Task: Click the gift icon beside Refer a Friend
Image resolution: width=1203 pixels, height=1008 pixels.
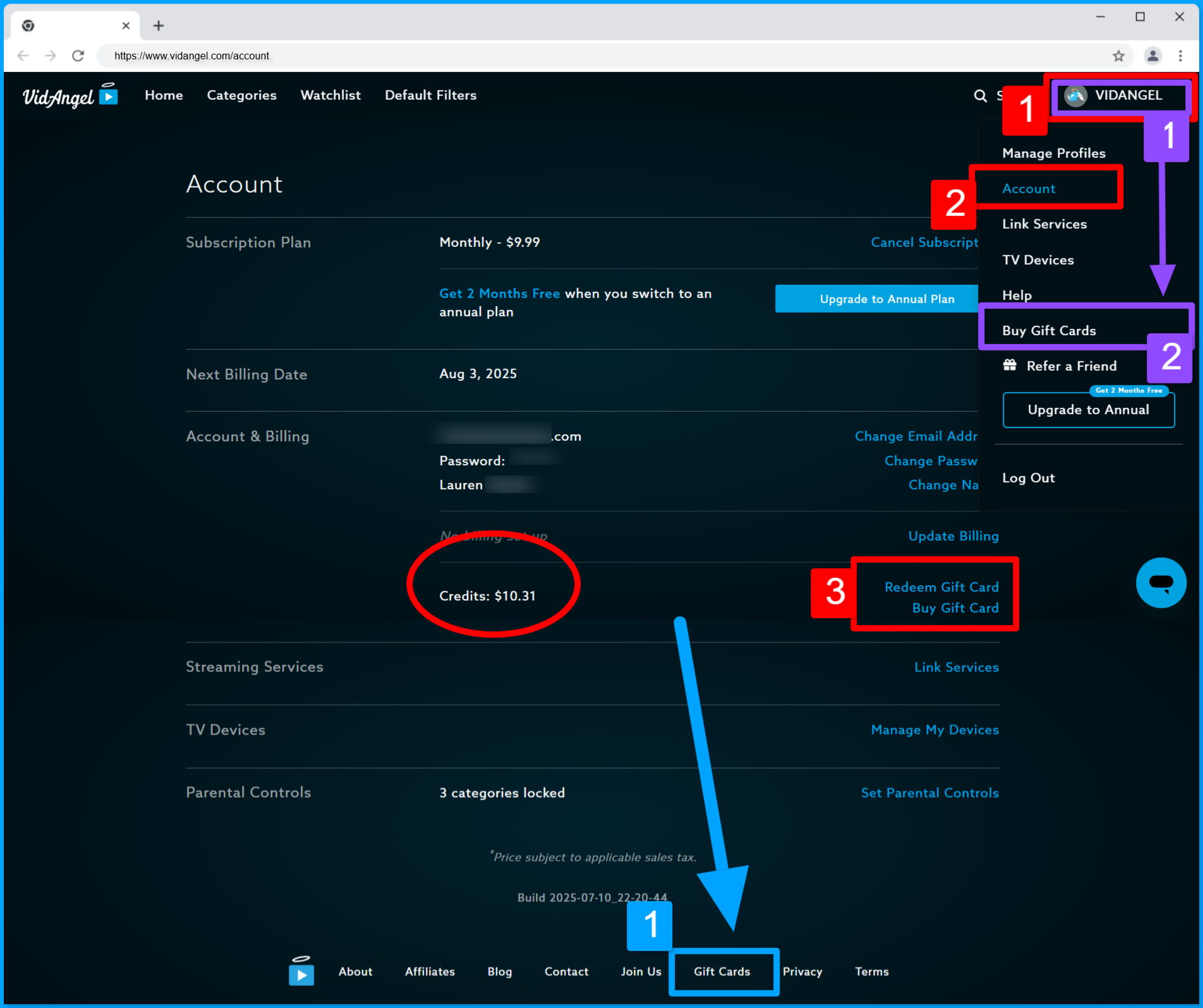Action: (x=1010, y=365)
